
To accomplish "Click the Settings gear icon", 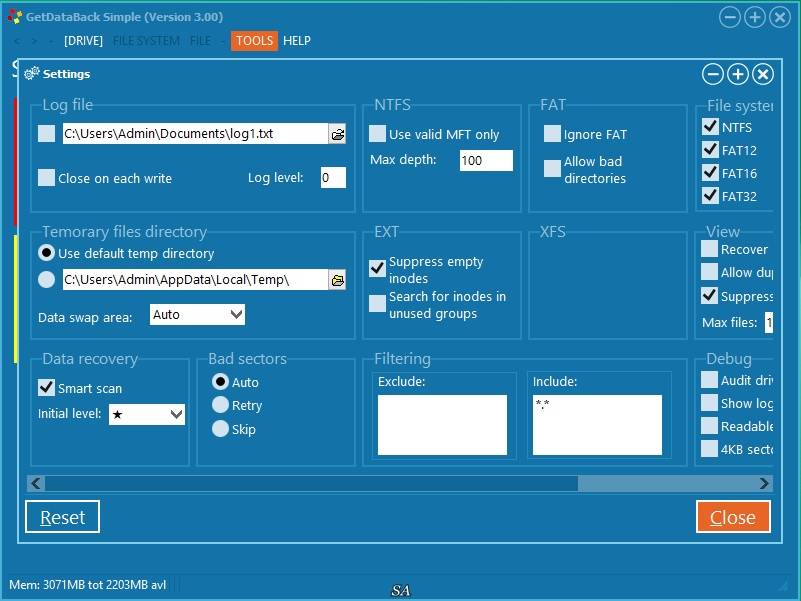I will pyautogui.click(x=32, y=74).
